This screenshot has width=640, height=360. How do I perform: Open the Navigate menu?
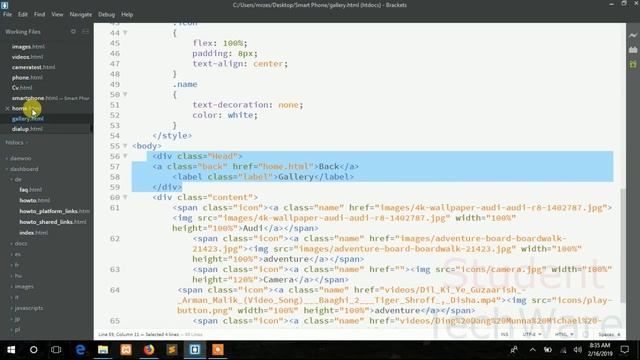(81, 14)
